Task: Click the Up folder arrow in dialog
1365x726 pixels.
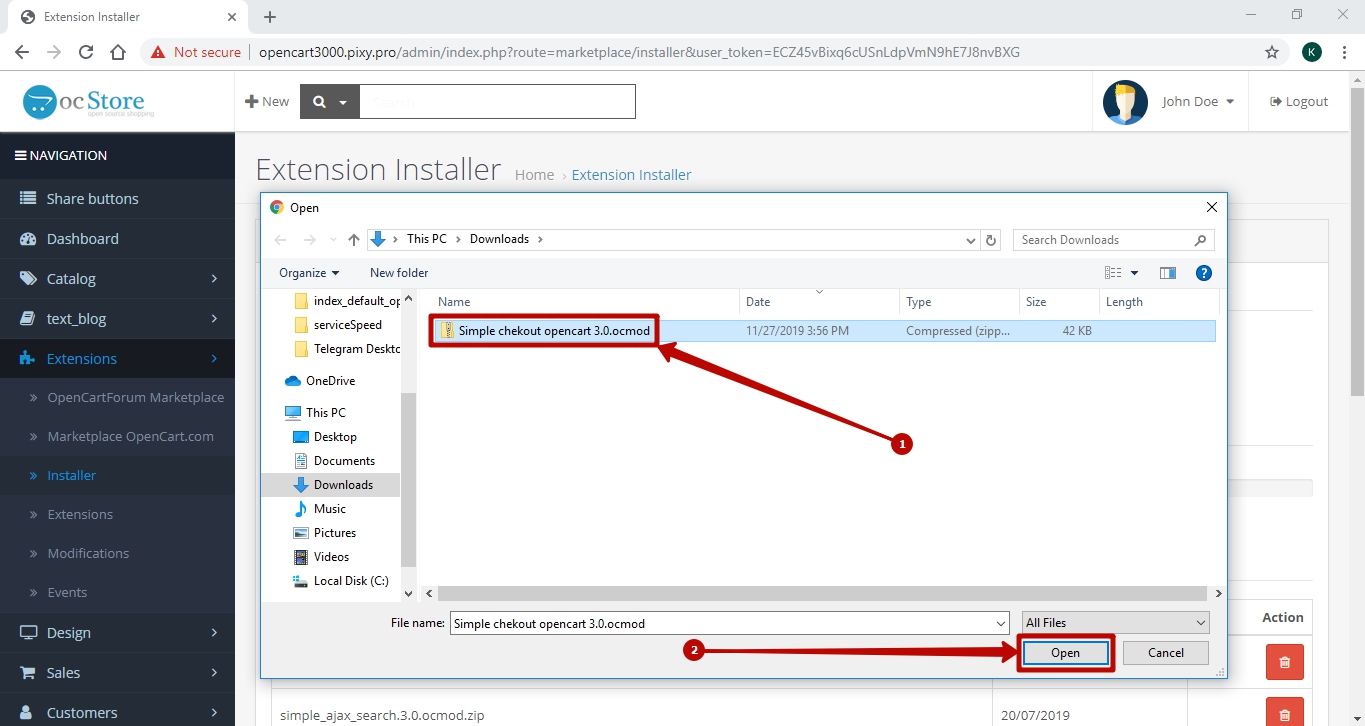Action: (x=353, y=240)
